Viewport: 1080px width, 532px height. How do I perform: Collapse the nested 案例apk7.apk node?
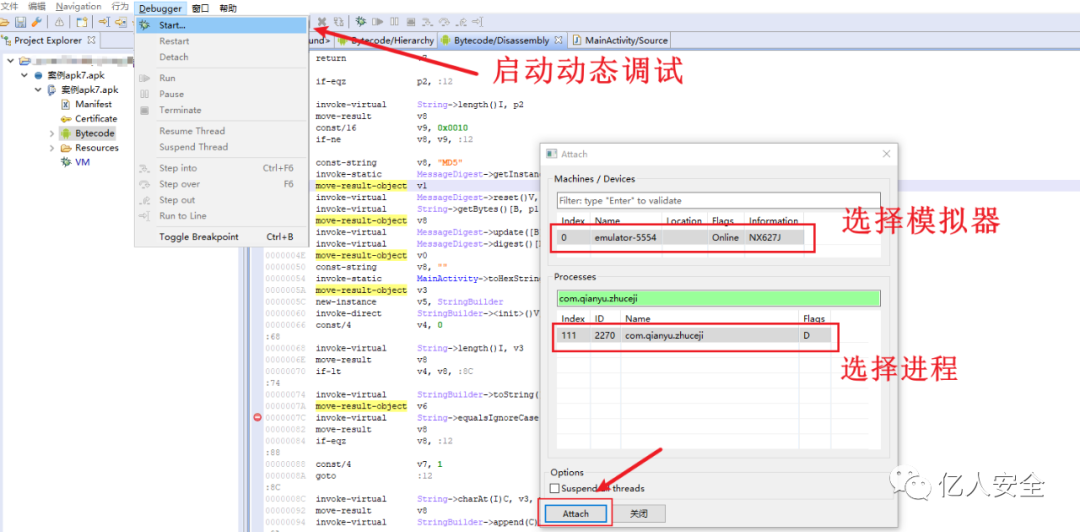coord(38,90)
